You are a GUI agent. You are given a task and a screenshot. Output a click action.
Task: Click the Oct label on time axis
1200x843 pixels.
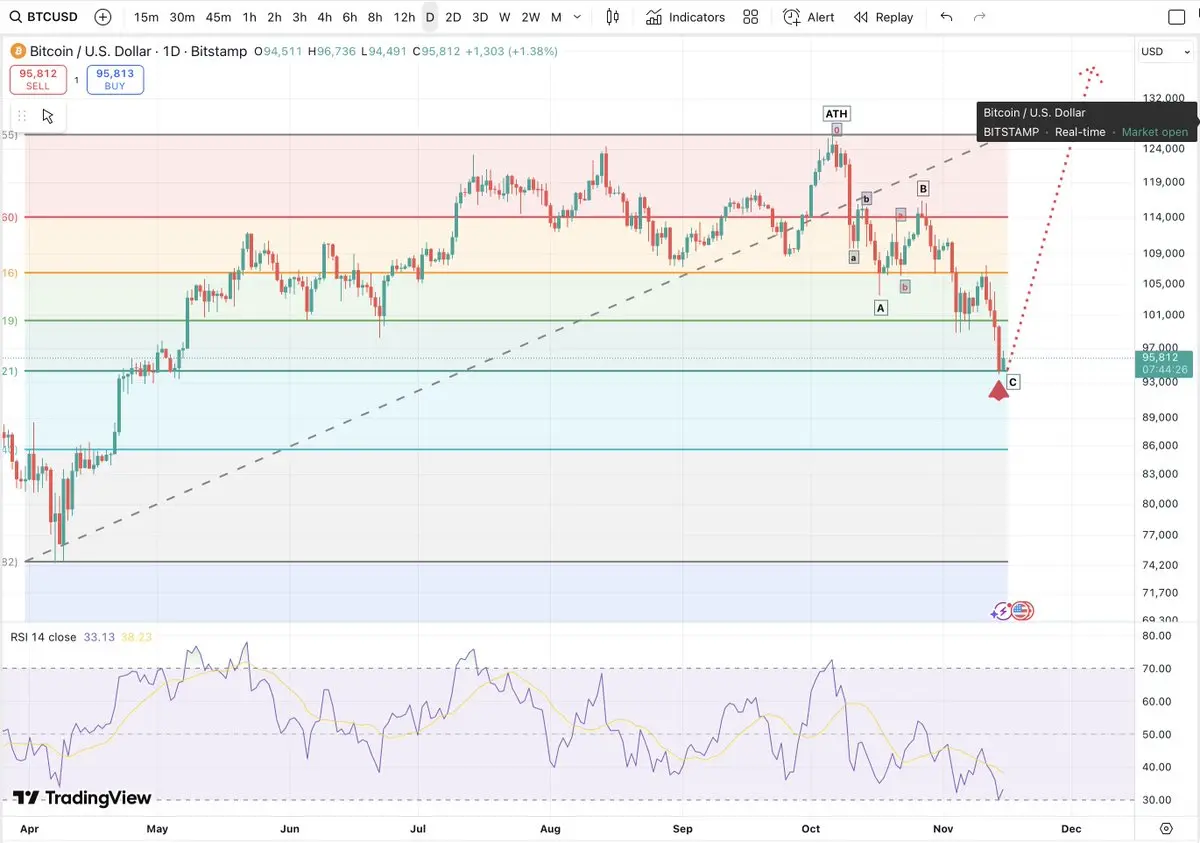tap(811, 829)
